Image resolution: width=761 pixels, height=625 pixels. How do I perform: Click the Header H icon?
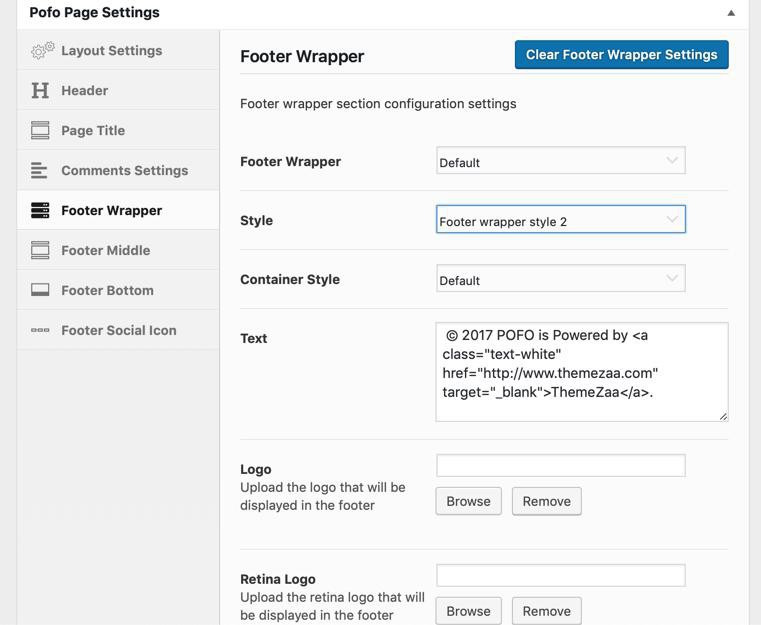pos(40,91)
